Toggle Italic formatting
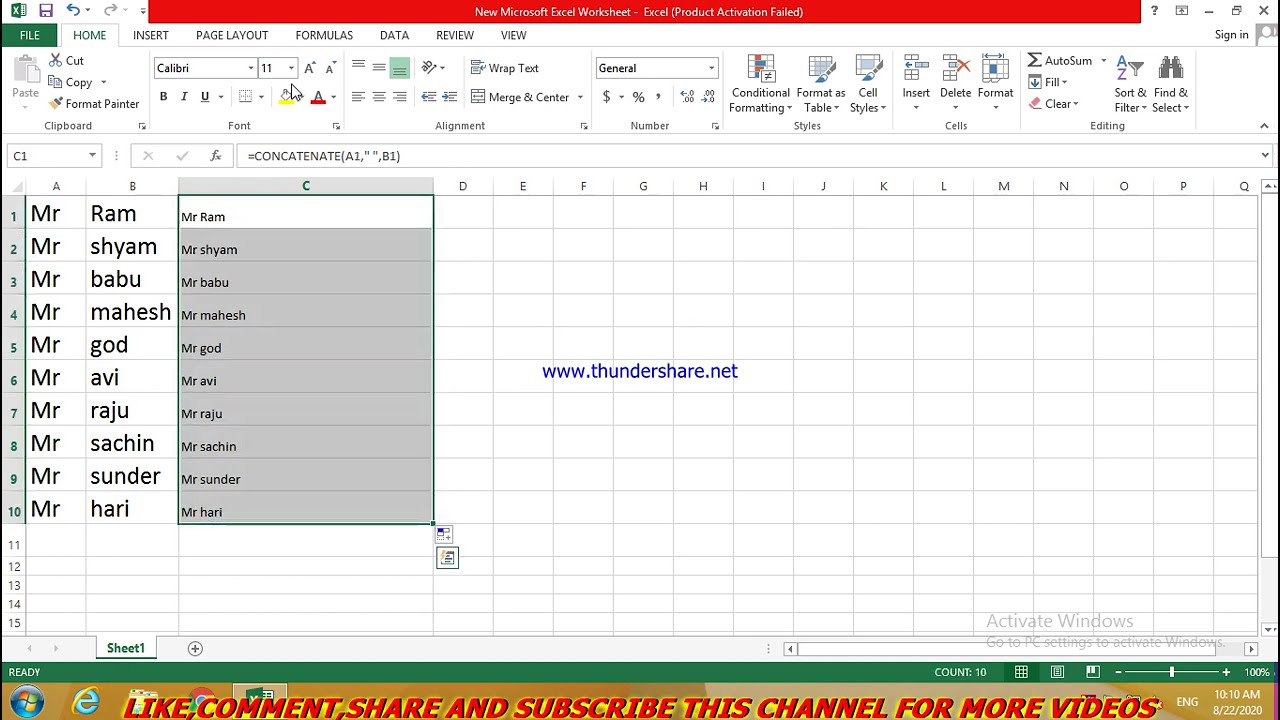The width and height of the screenshot is (1280, 720). pyautogui.click(x=184, y=97)
